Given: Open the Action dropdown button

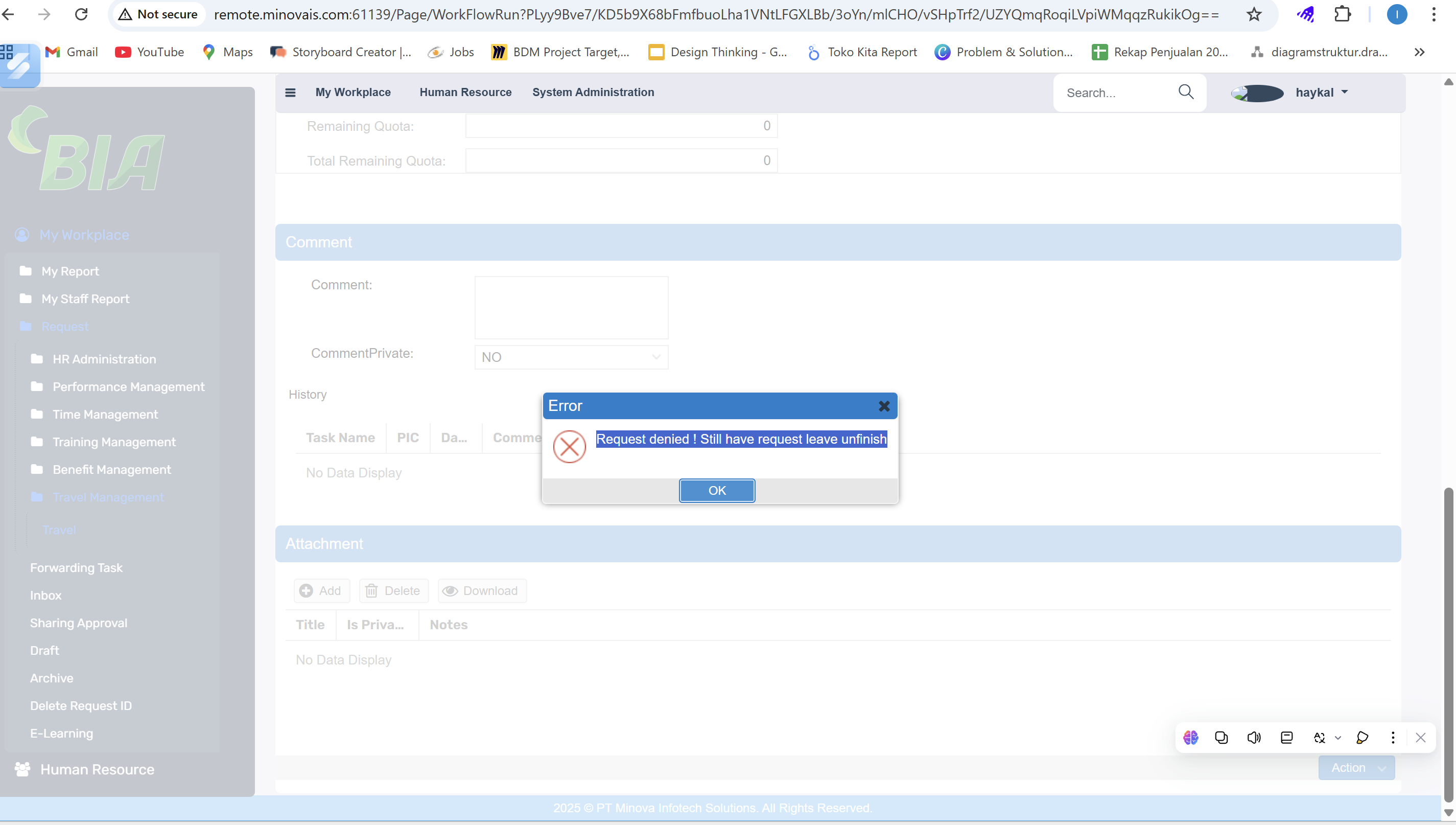Looking at the screenshot, I should pyautogui.click(x=1356, y=768).
